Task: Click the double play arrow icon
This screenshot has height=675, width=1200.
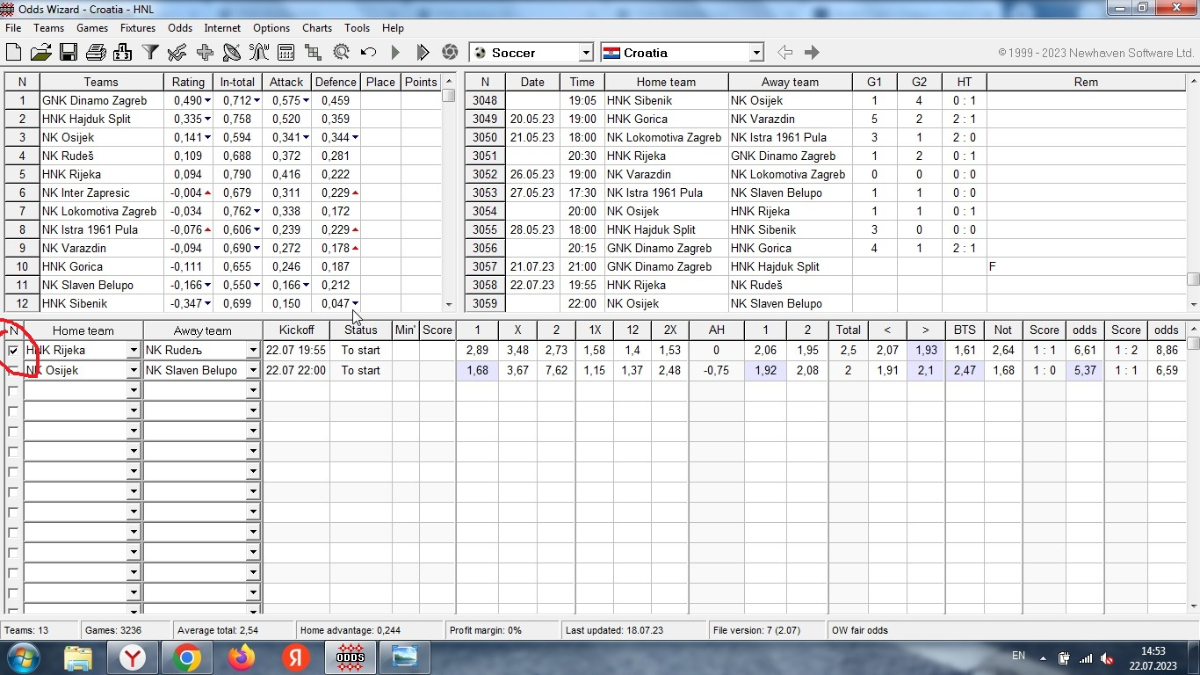Action: [x=422, y=52]
